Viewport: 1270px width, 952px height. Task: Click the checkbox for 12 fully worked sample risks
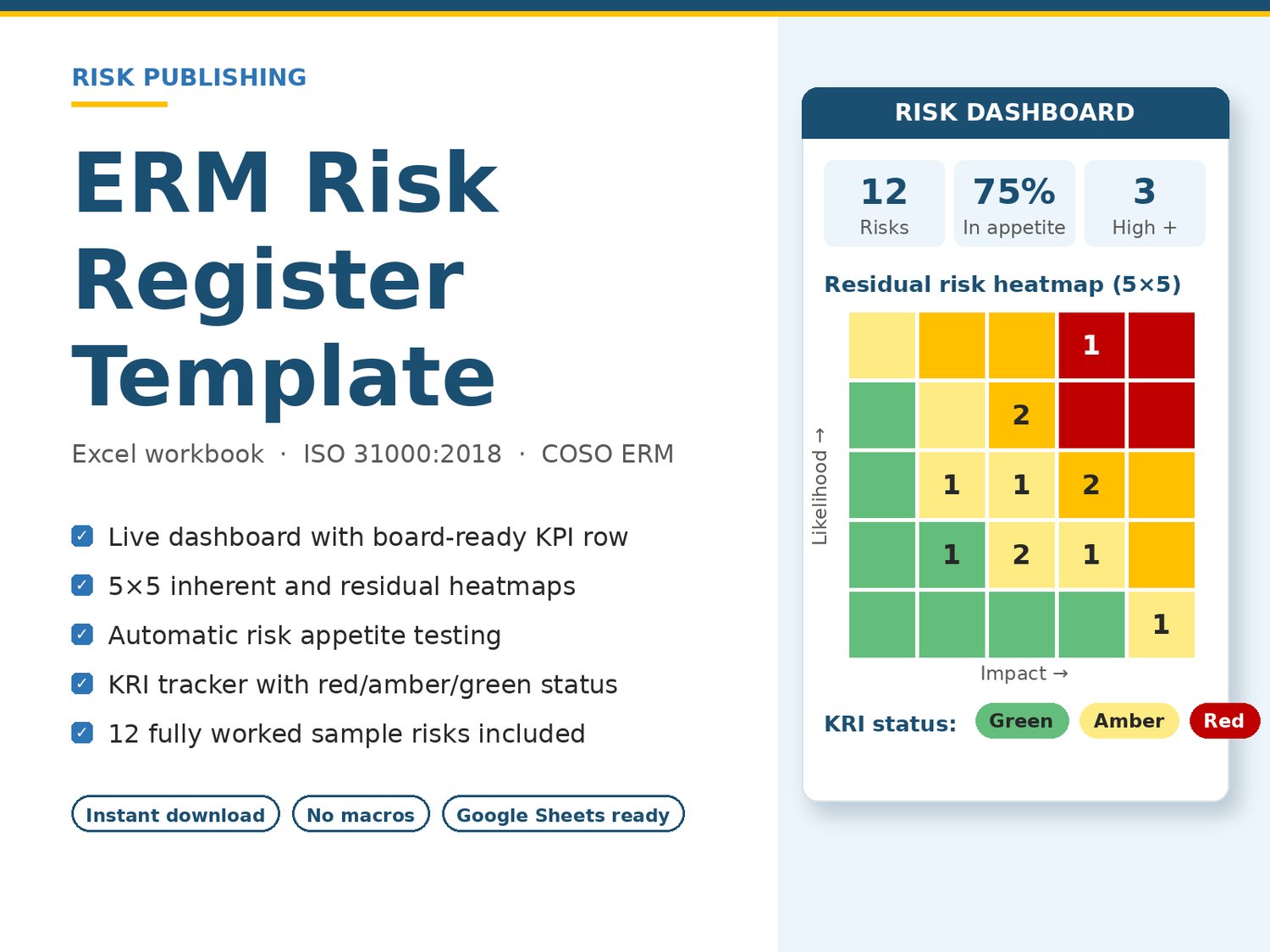click(x=82, y=733)
